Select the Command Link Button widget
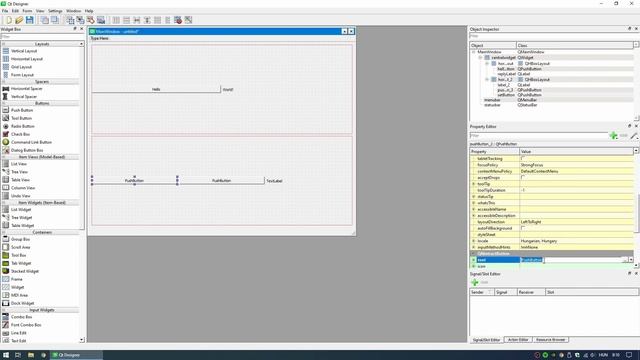The image size is (640, 360). (x=31, y=142)
